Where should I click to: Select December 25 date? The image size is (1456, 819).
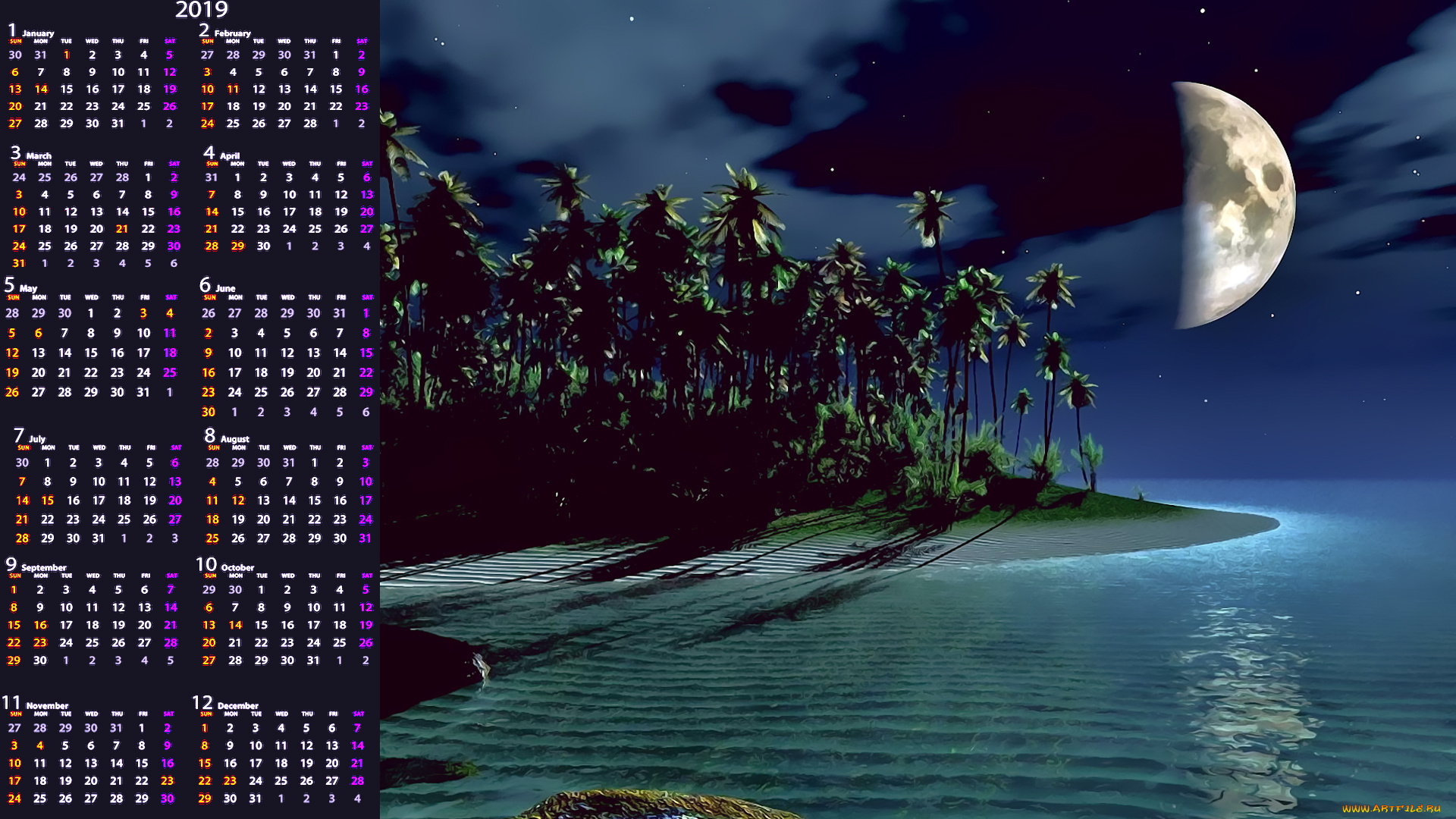click(281, 780)
